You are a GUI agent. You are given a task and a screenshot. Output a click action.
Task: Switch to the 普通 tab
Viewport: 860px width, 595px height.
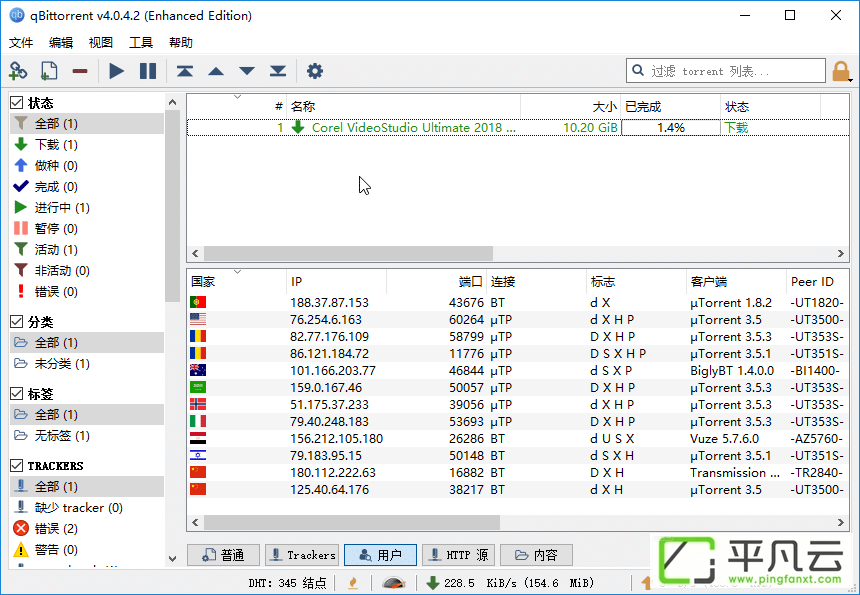[x=223, y=555]
